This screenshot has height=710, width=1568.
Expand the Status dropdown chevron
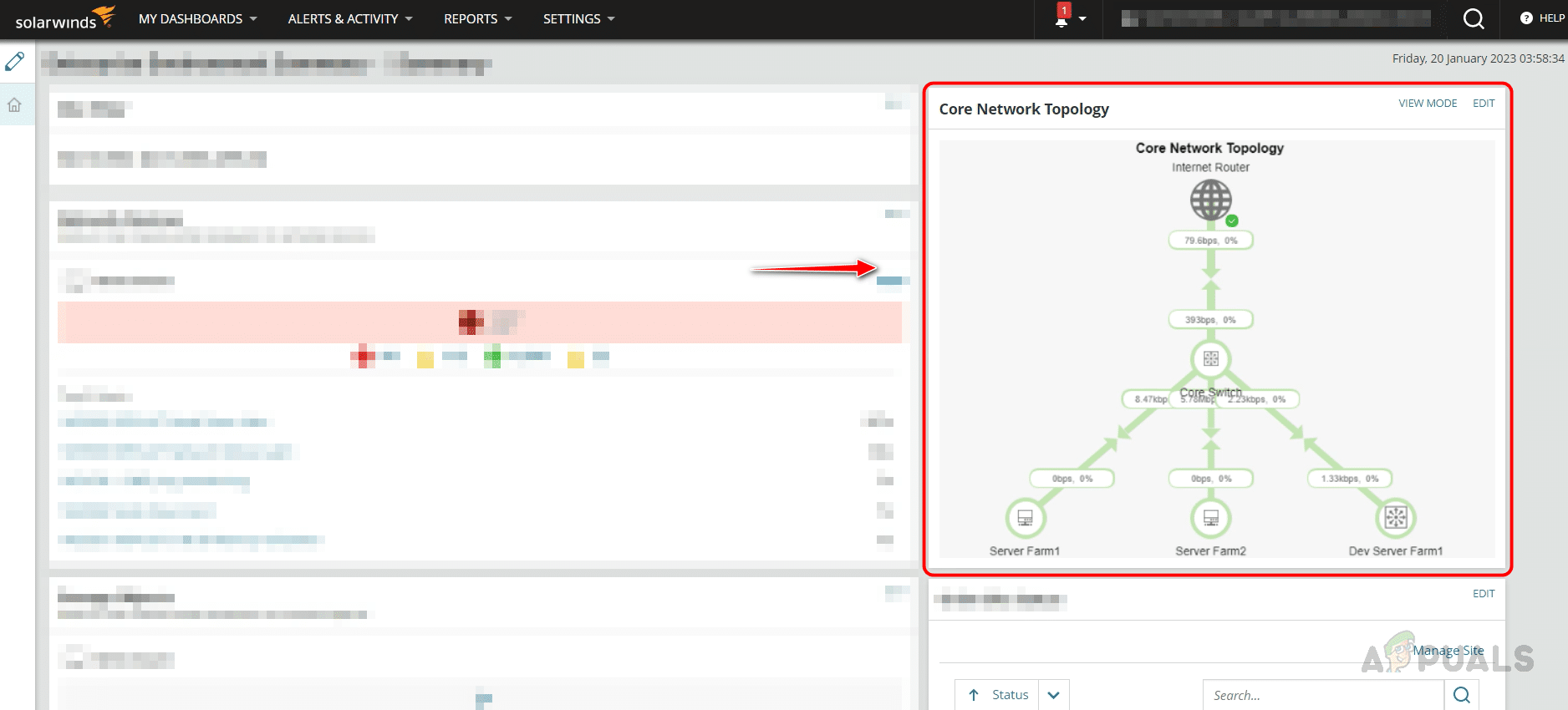pyautogui.click(x=1054, y=695)
